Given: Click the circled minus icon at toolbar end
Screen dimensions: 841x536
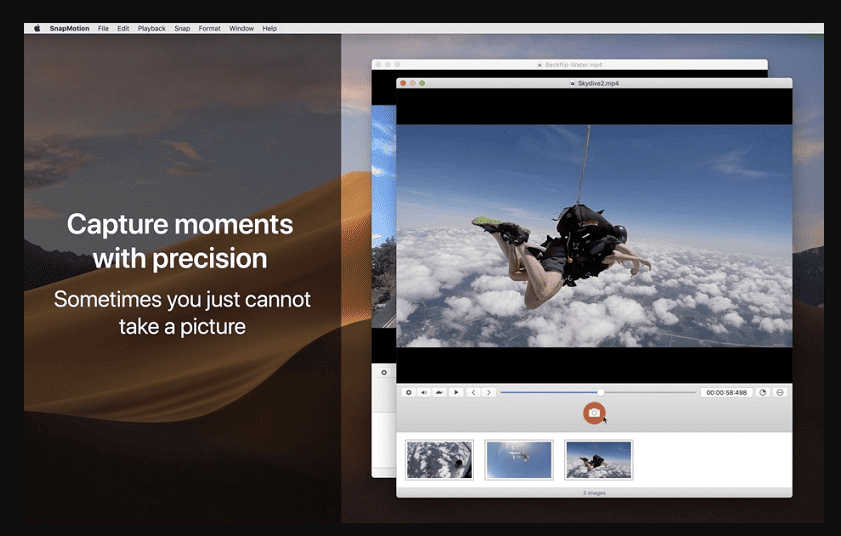Looking at the screenshot, I should tap(780, 393).
